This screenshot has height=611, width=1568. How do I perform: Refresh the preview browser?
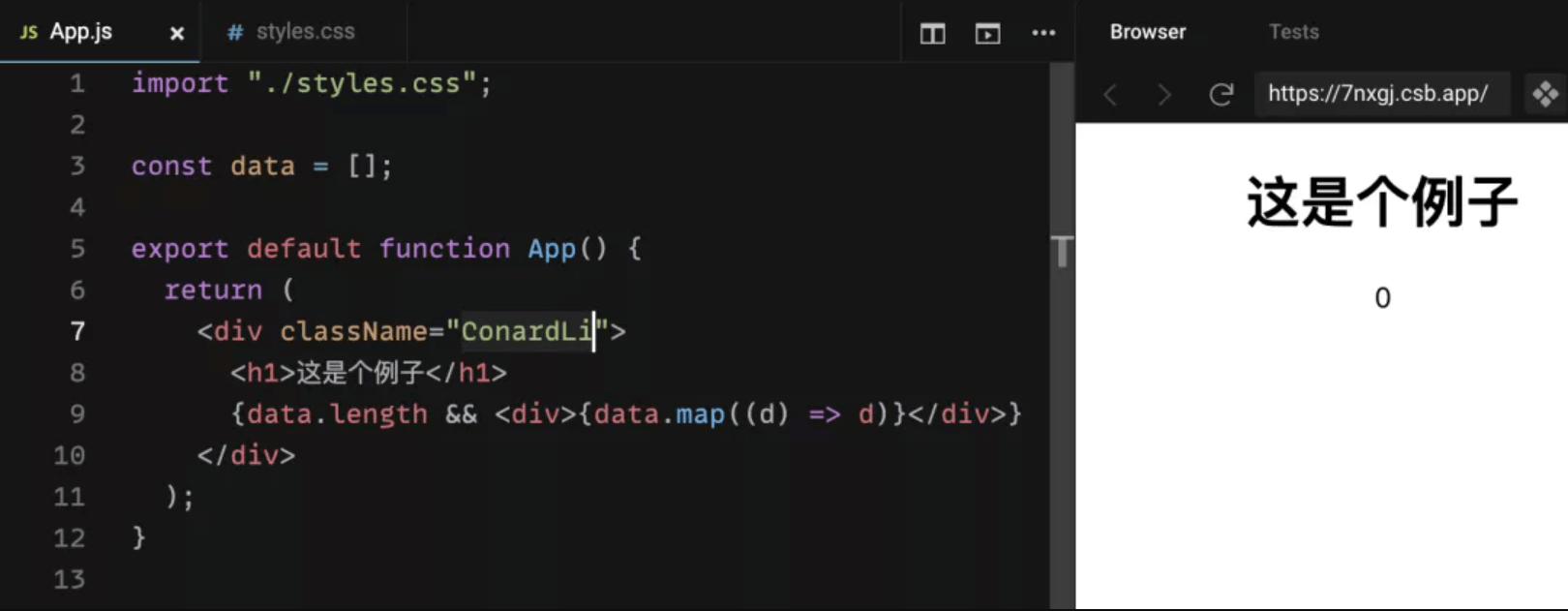1221,94
